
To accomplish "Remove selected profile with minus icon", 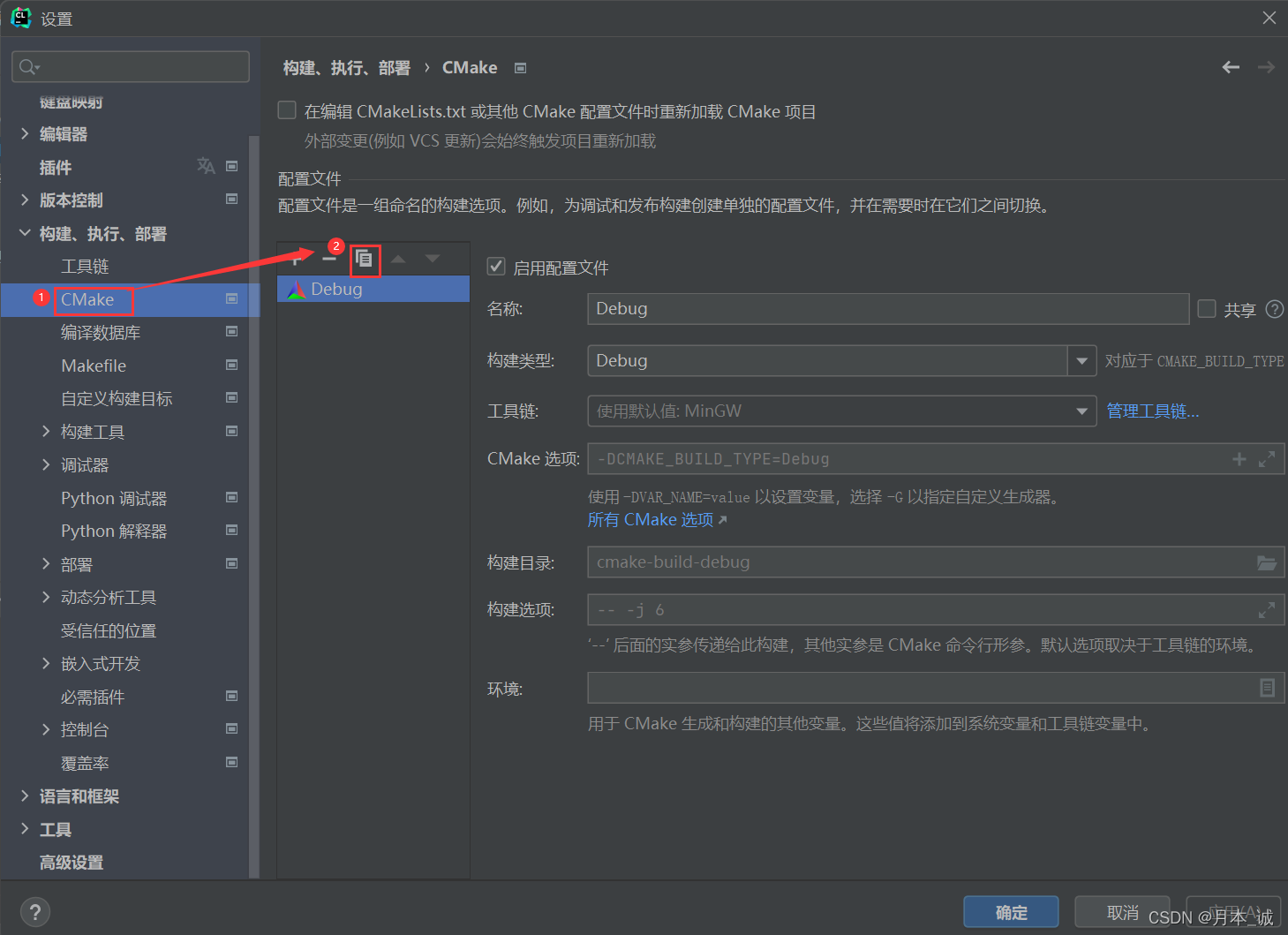I will pyautogui.click(x=329, y=259).
